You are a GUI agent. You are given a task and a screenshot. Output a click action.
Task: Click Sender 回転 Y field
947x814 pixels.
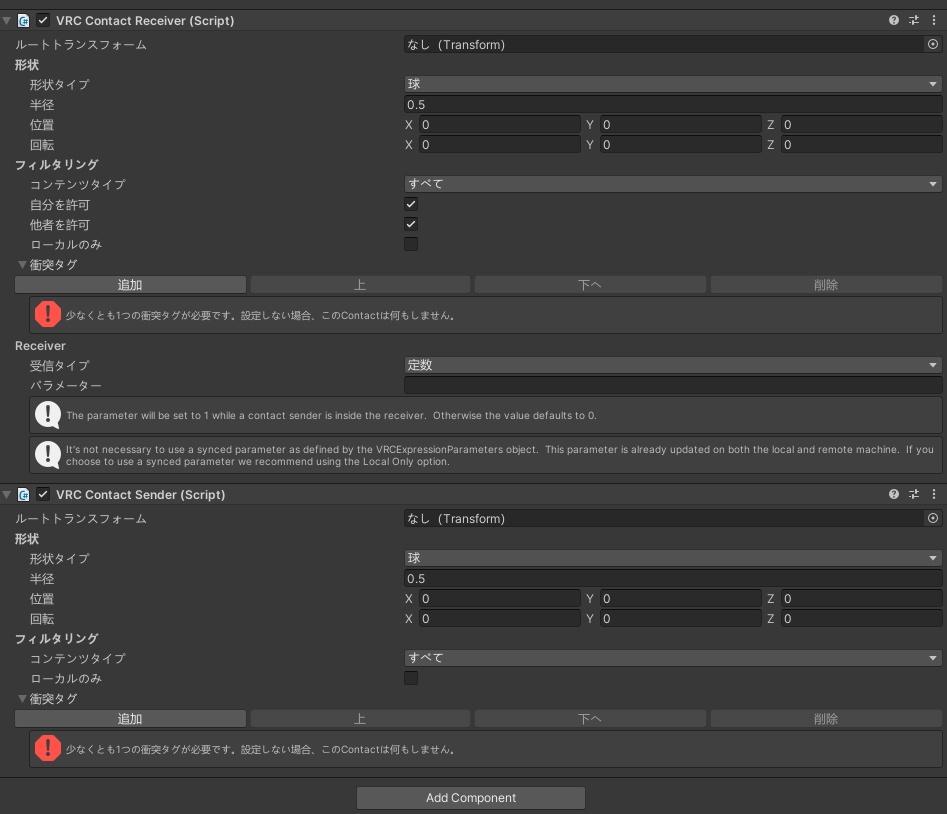point(681,618)
